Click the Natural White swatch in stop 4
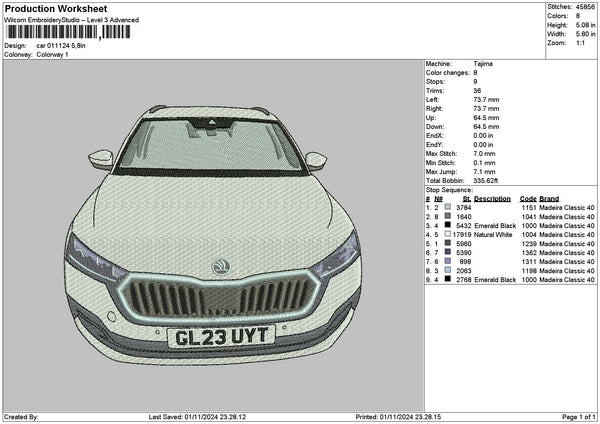This screenshot has width=600, height=424. click(447, 234)
